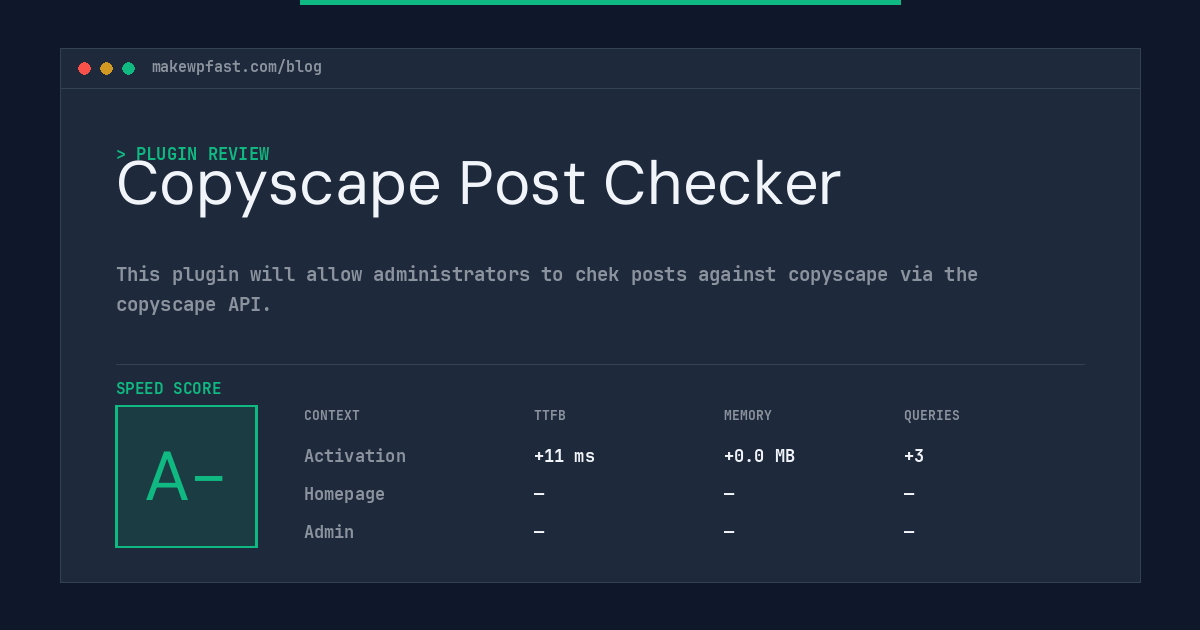This screenshot has width=1200, height=630.
Task: Click the makewpfast.com/blog address text
Action: [x=237, y=67]
